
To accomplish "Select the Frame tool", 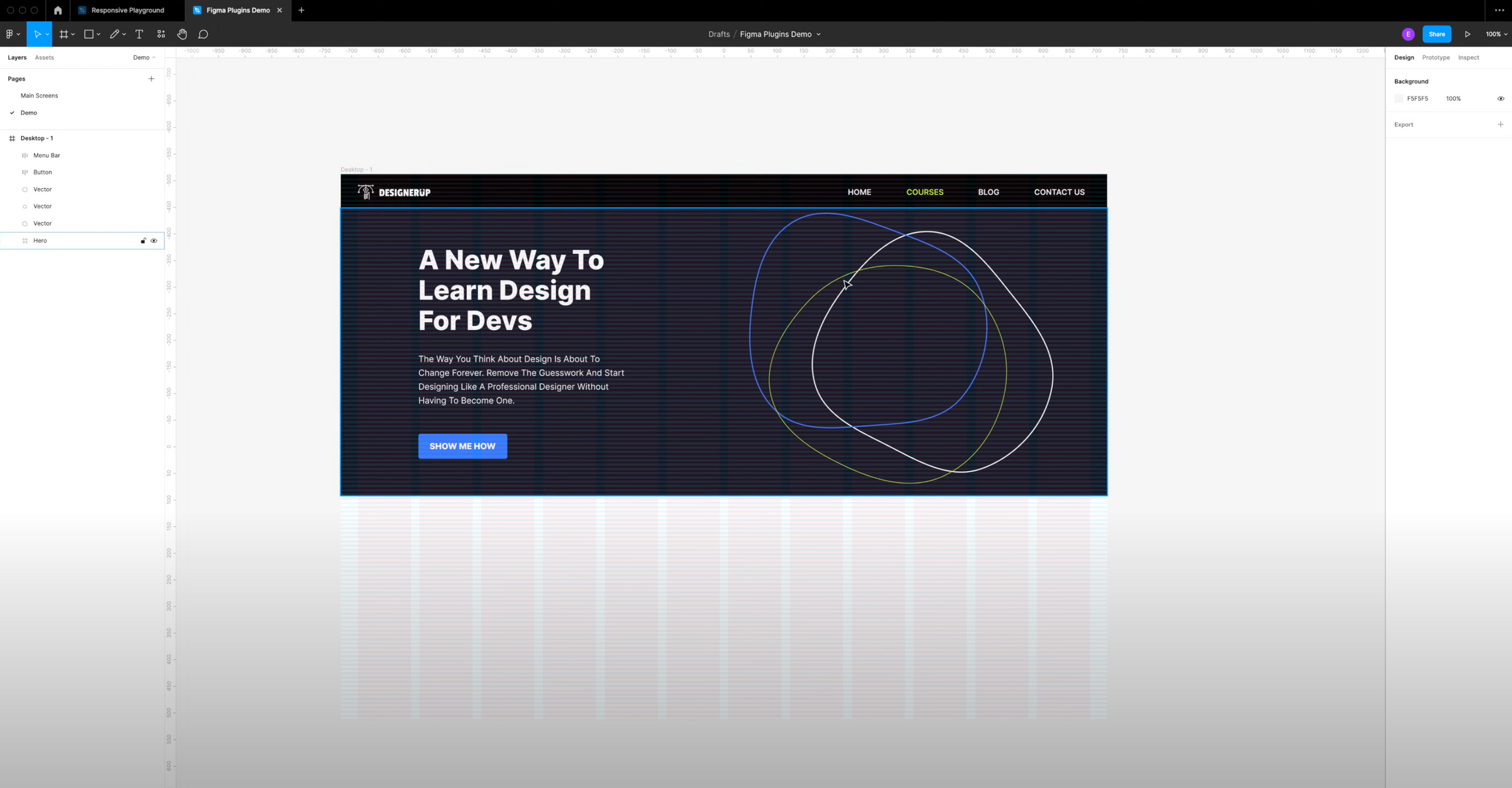I will click(64, 34).
